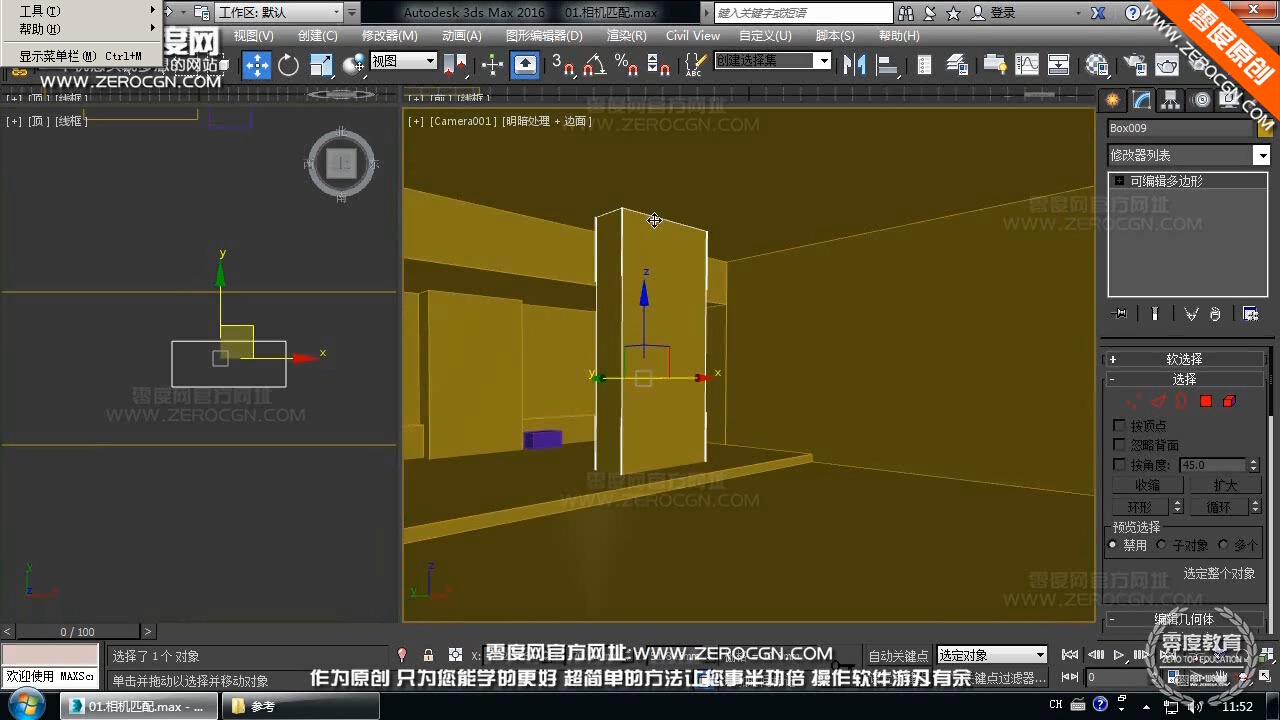1280x720 pixels.
Task: Open 创建选择集 dropdown
Action: click(772, 61)
